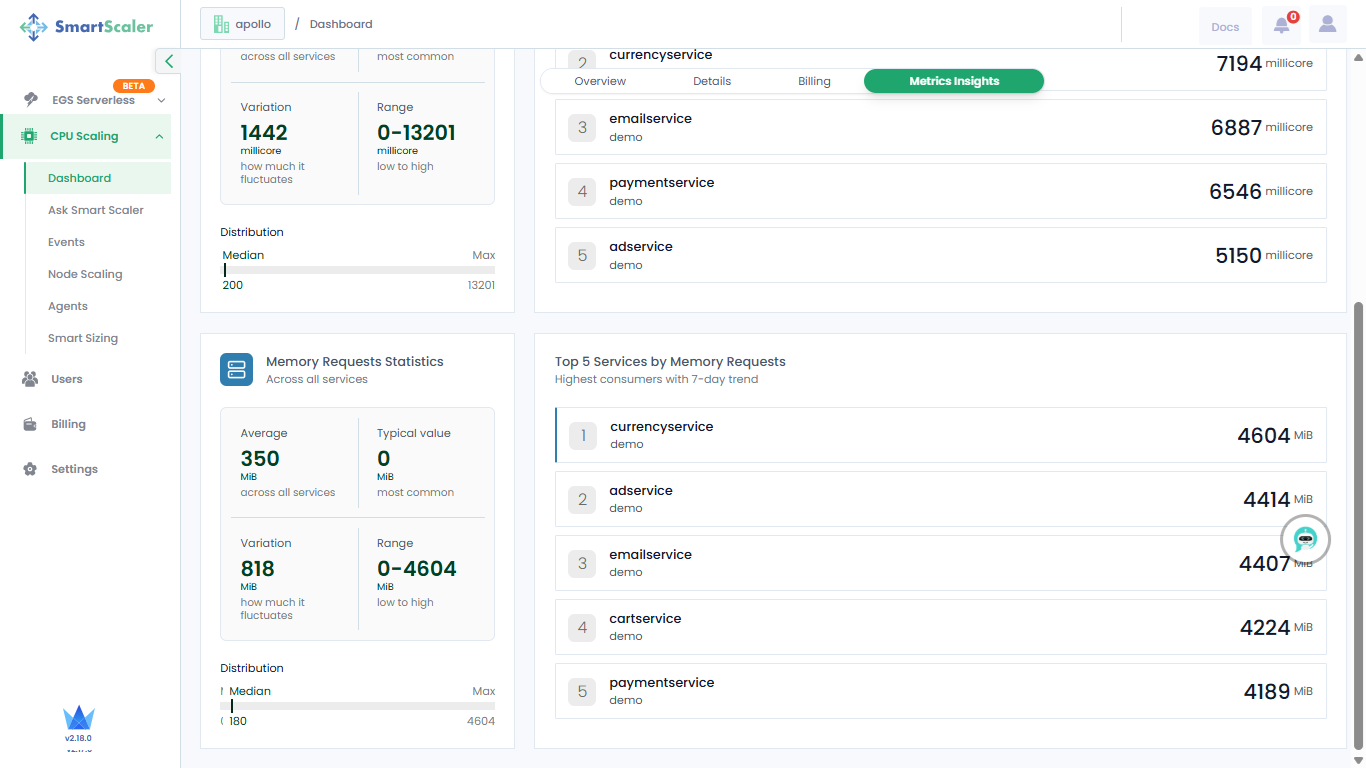
Task: Click the Settings gear icon in sidebar
Action: click(x=30, y=469)
